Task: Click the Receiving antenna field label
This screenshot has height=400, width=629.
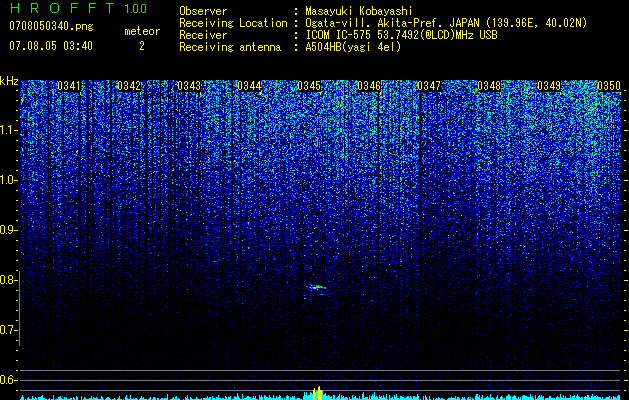Action: click(x=230, y=47)
